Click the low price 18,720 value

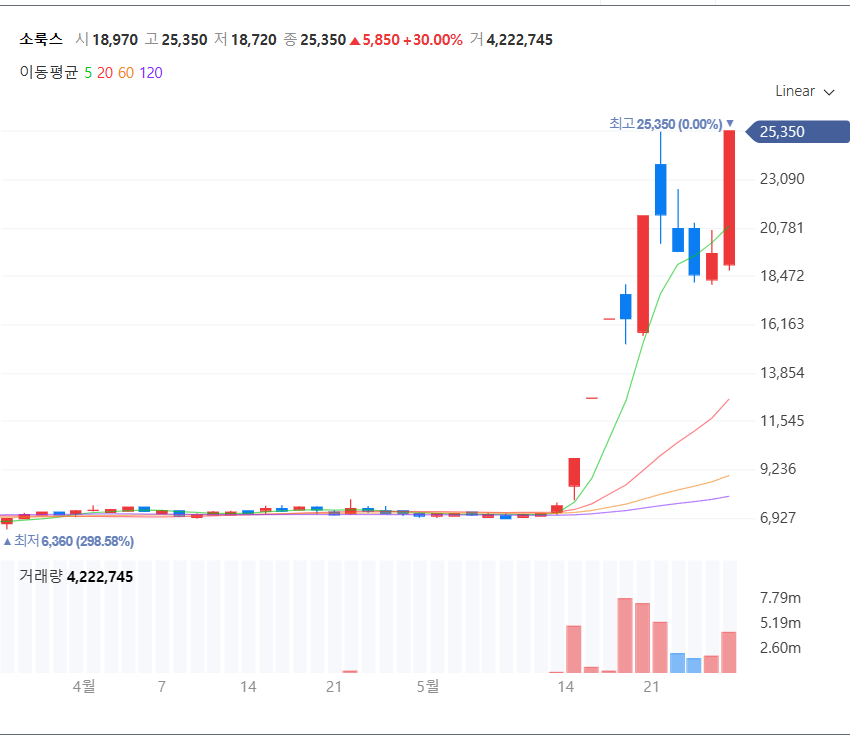coord(254,40)
